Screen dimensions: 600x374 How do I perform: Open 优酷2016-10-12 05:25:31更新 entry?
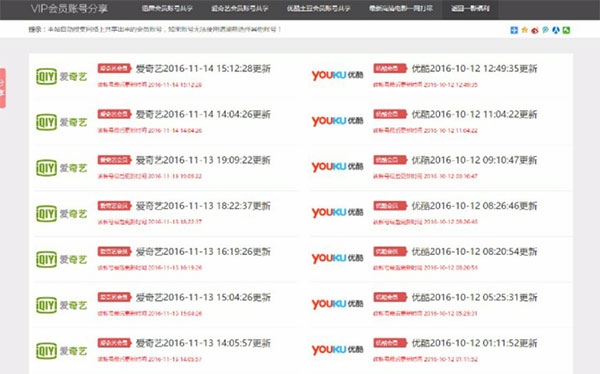(x=474, y=297)
